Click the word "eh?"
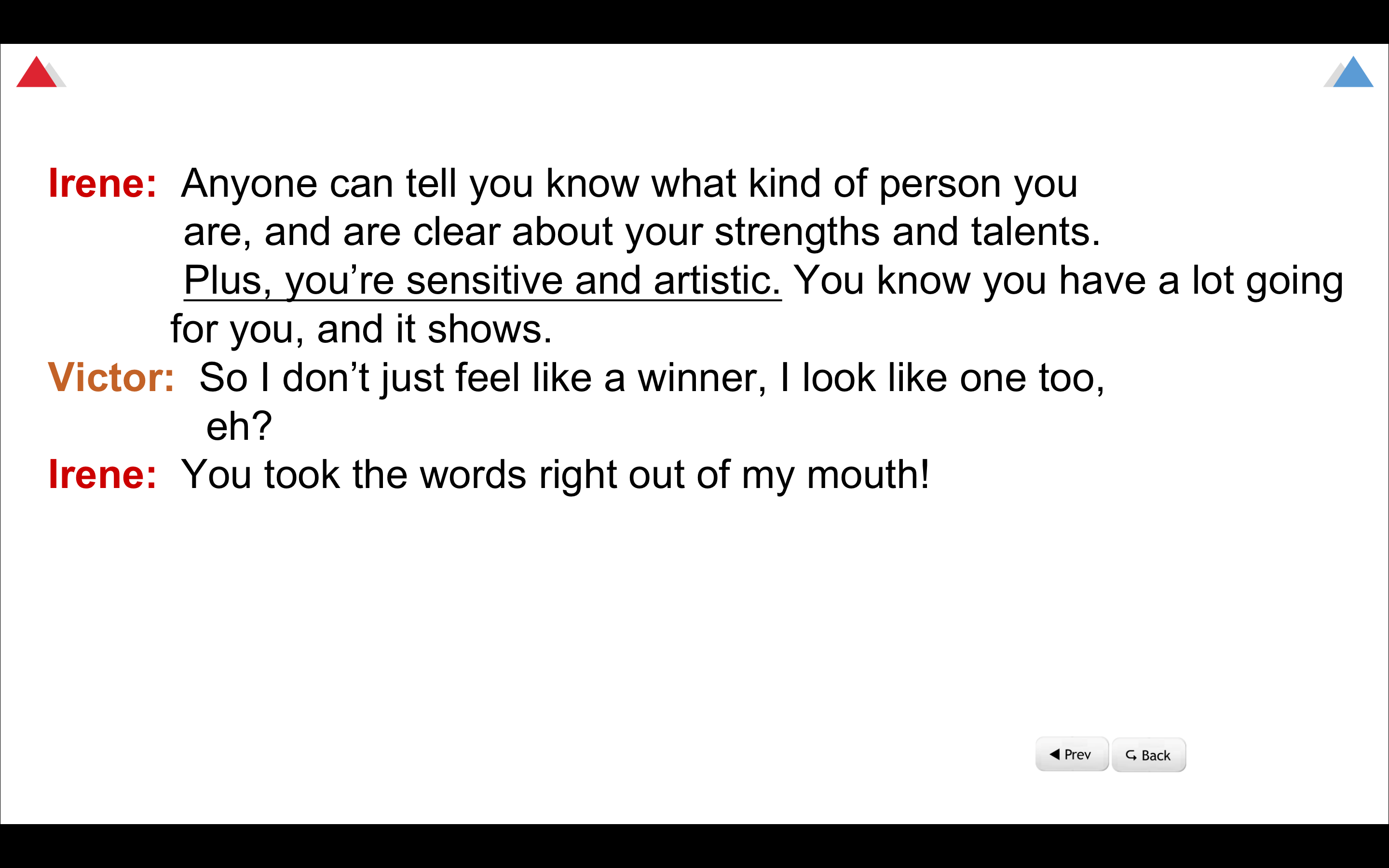Image resolution: width=1389 pixels, height=868 pixels. click(239, 427)
